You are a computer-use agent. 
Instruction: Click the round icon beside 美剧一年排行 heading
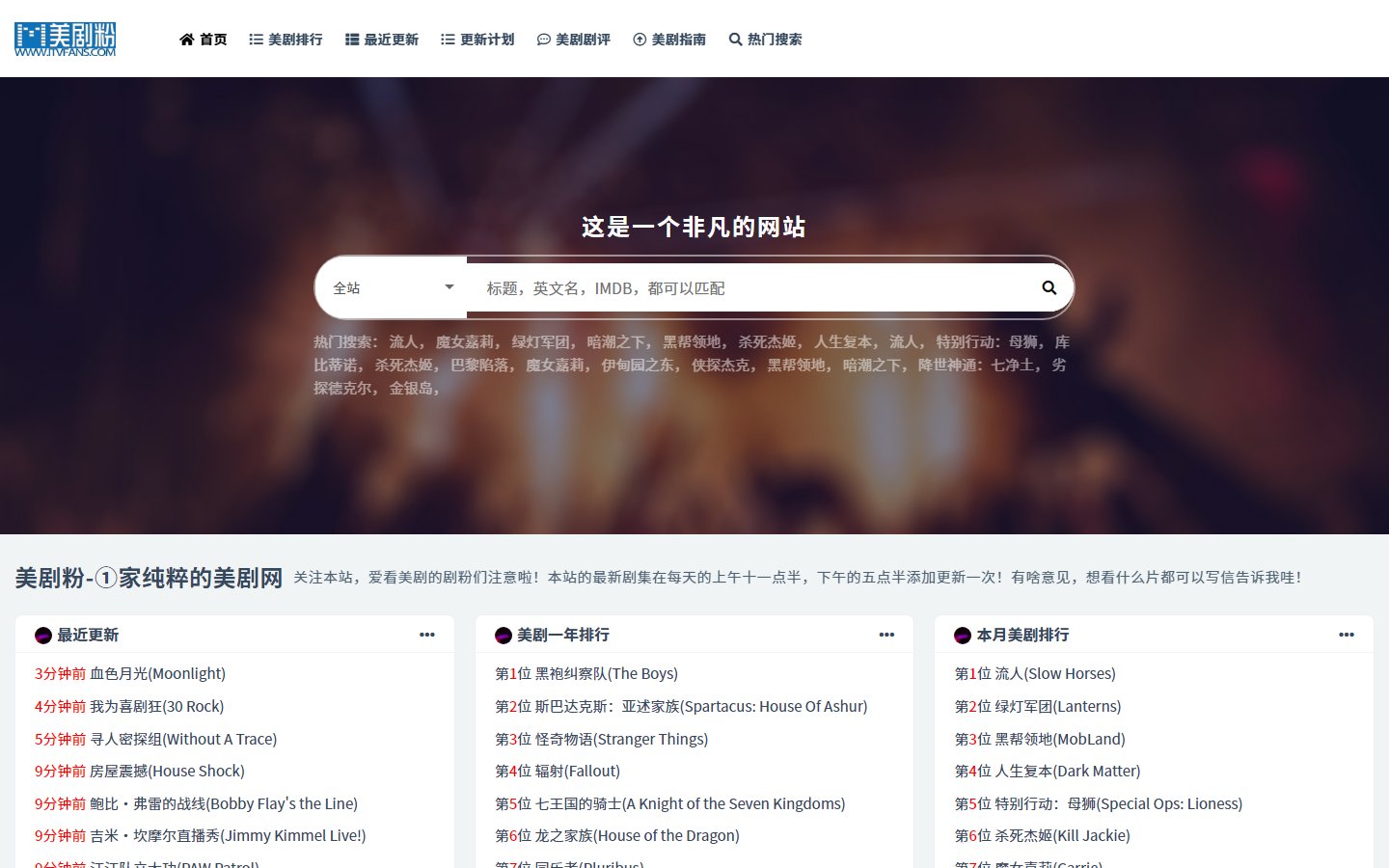504,636
